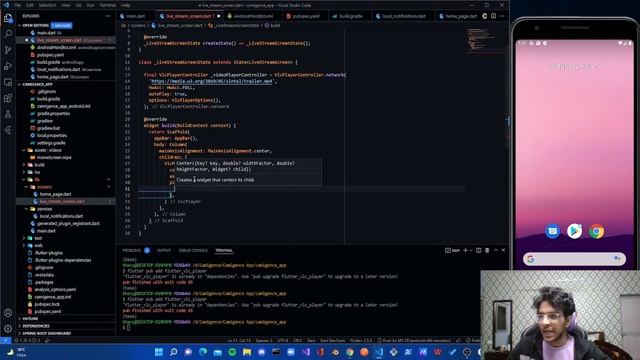
Task: Open the Explorer view in activity bar
Action: pos(8,18)
